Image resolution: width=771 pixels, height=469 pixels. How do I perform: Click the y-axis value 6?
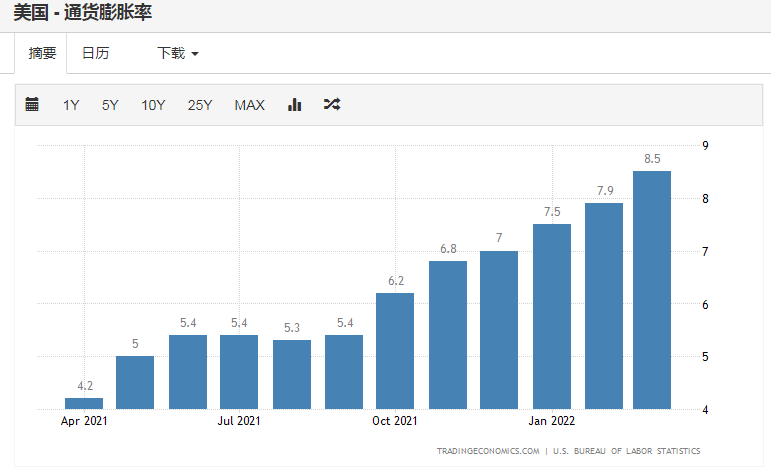[x=706, y=305]
